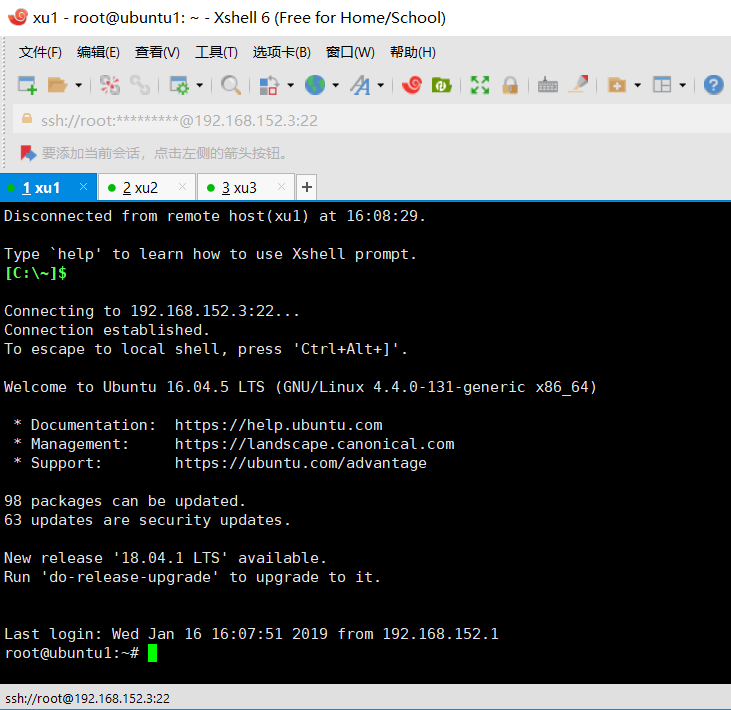Expand the Properties dropdown arrow
This screenshot has height=710, width=731.
click(200, 85)
